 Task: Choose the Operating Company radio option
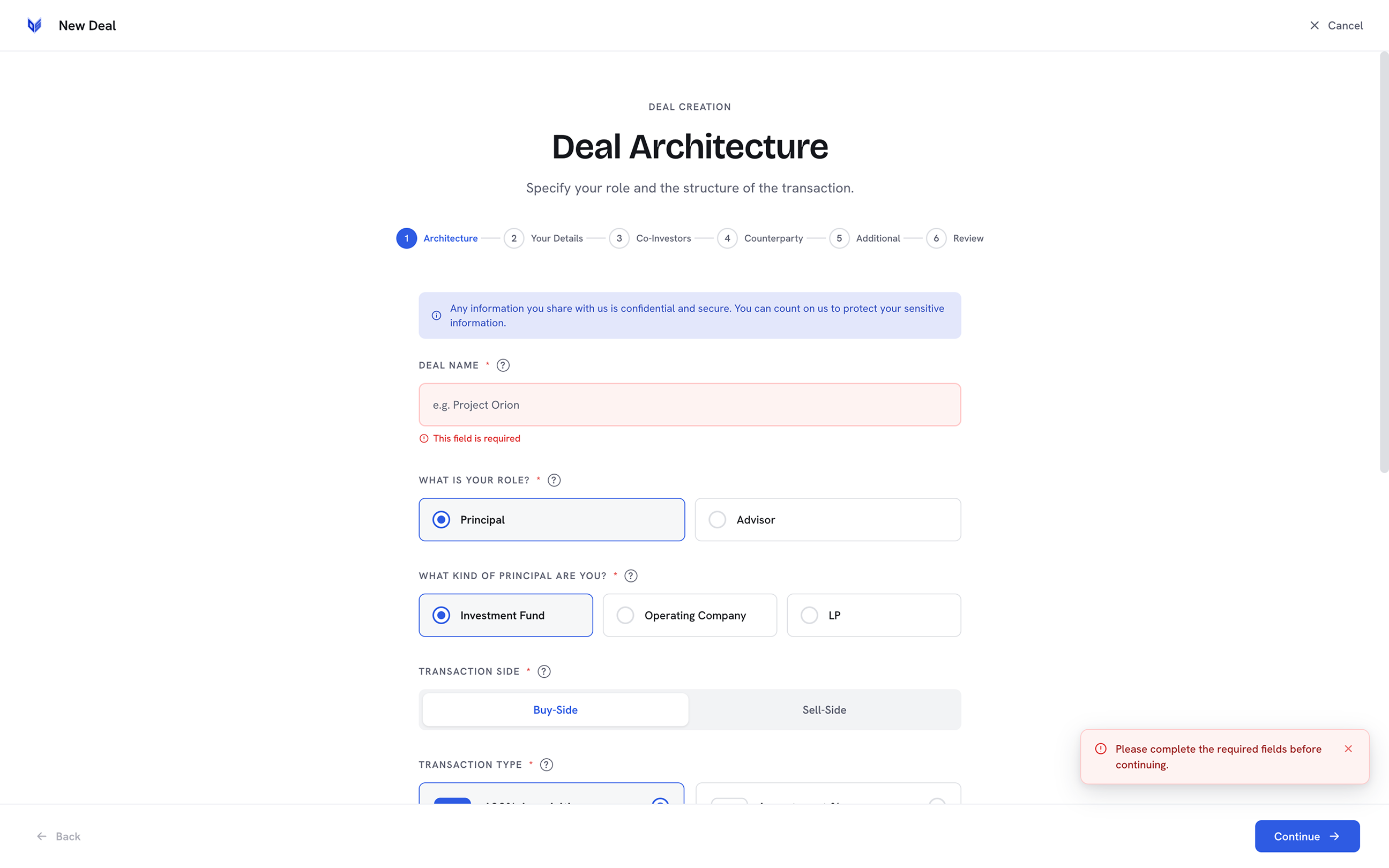click(689, 616)
